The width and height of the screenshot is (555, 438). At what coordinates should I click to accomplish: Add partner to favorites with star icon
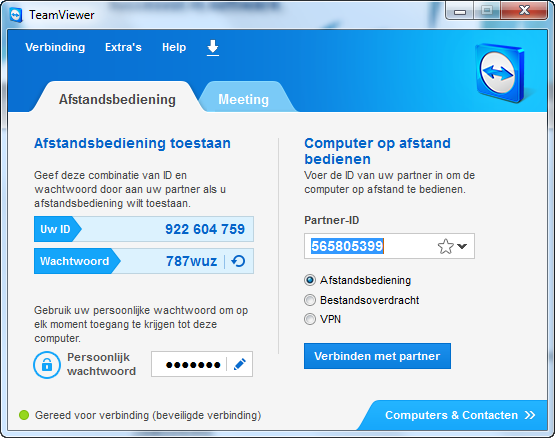445,246
